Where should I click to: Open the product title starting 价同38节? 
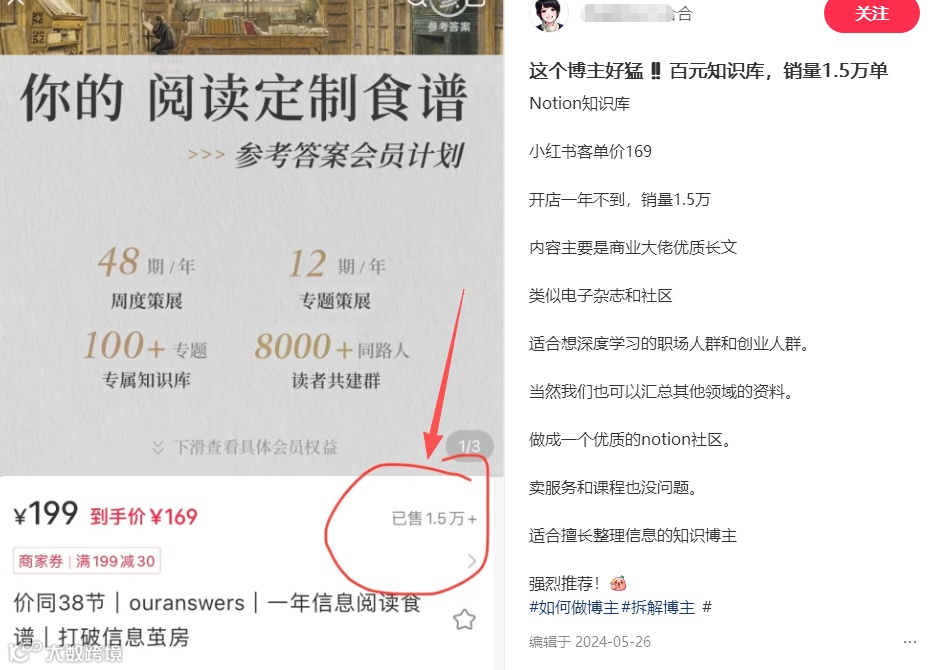(217, 620)
